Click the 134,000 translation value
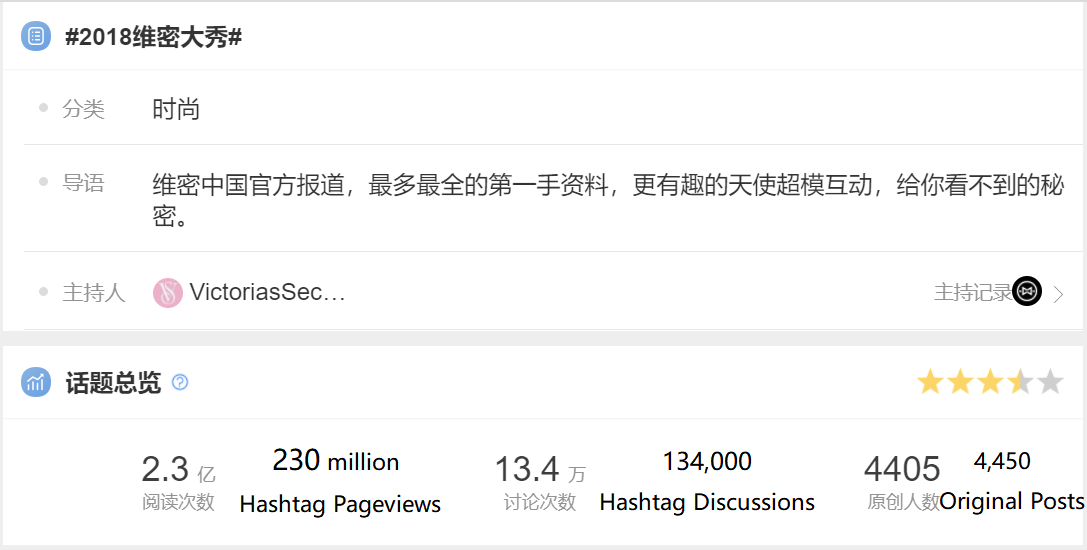Image resolution: width=1087 pixels, height=550 pixels. click(707, 461)
